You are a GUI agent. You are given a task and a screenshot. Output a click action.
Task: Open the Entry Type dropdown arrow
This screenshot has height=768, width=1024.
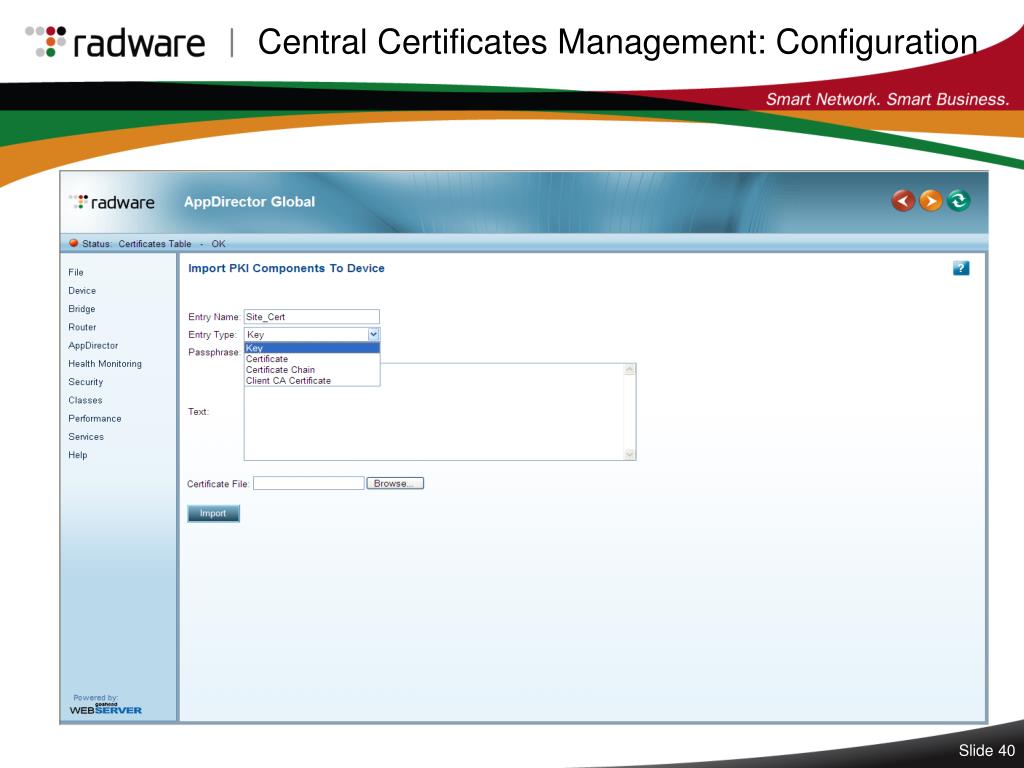[373, 334]
